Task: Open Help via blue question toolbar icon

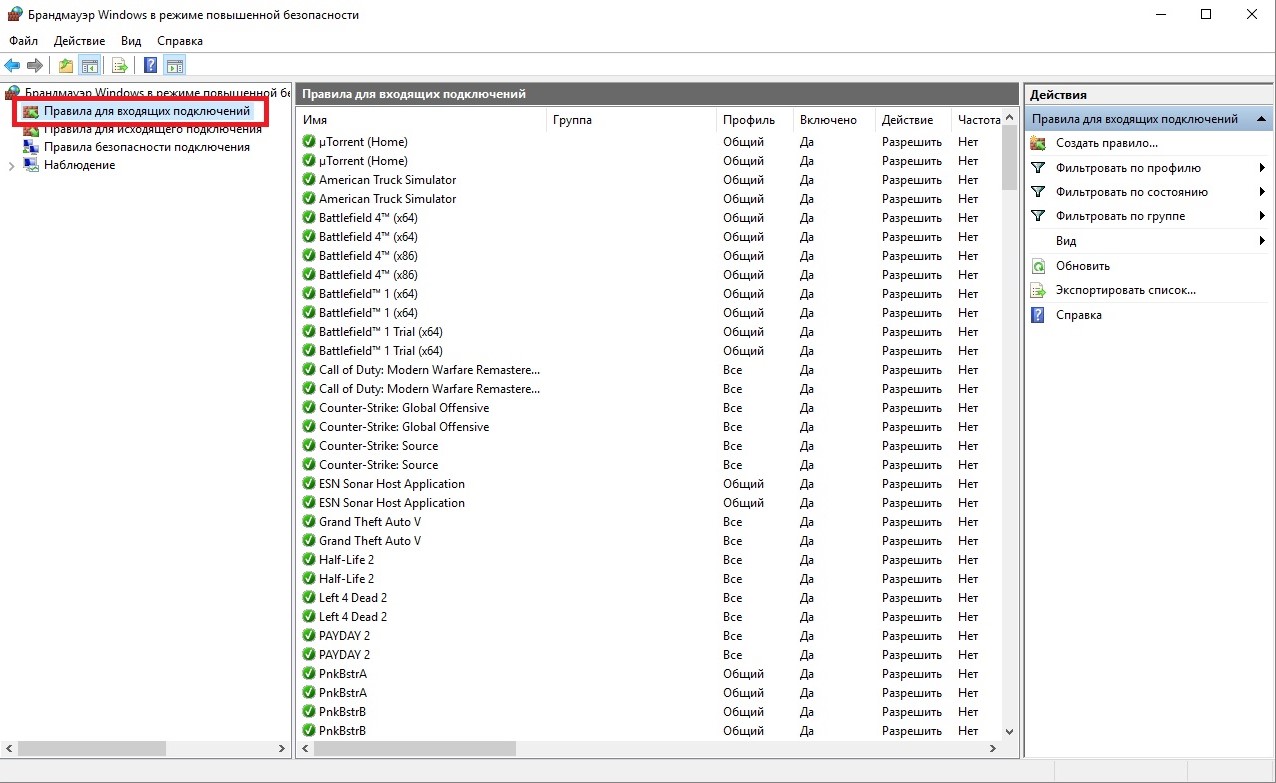Action: tap(151, 66)
